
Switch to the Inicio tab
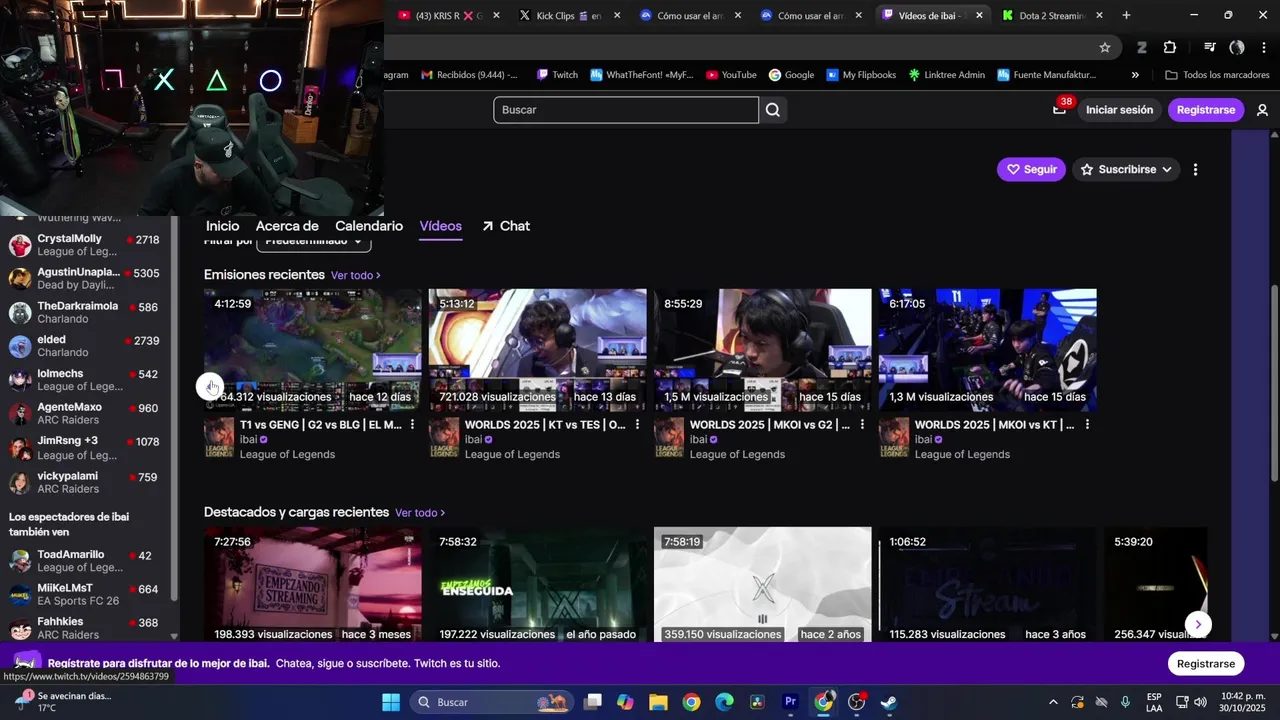222,226
